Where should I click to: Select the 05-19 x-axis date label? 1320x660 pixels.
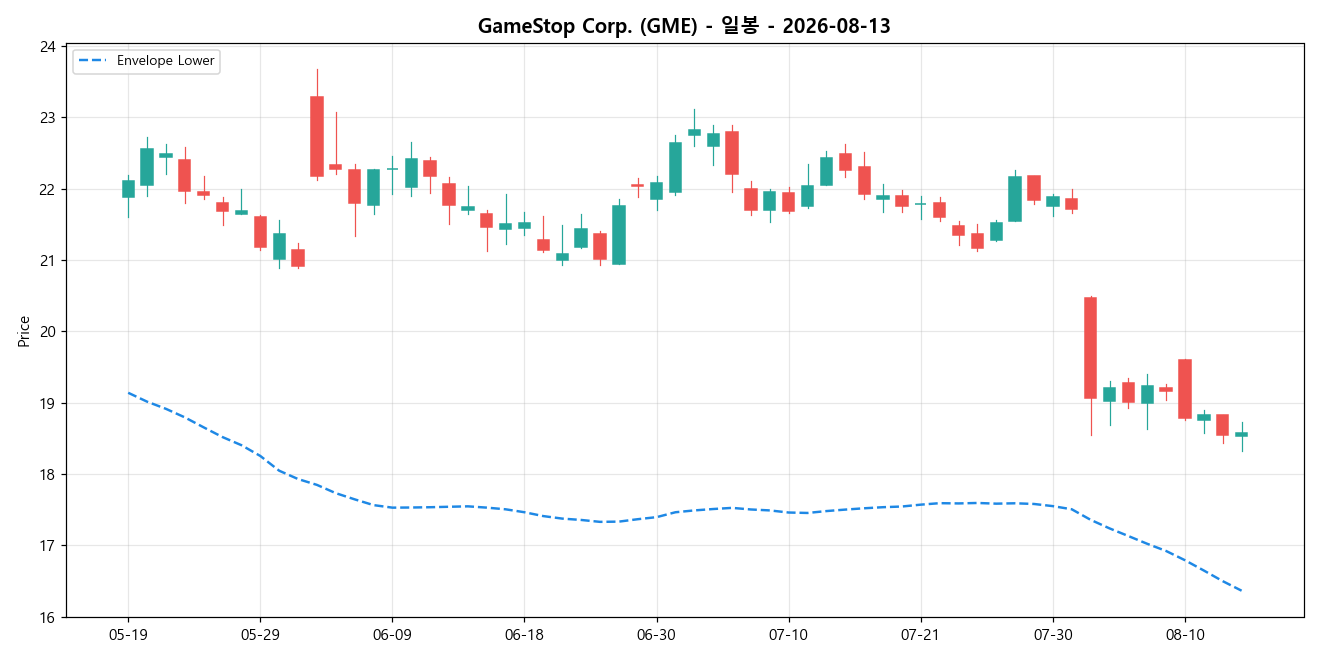(x=128, y=635)
